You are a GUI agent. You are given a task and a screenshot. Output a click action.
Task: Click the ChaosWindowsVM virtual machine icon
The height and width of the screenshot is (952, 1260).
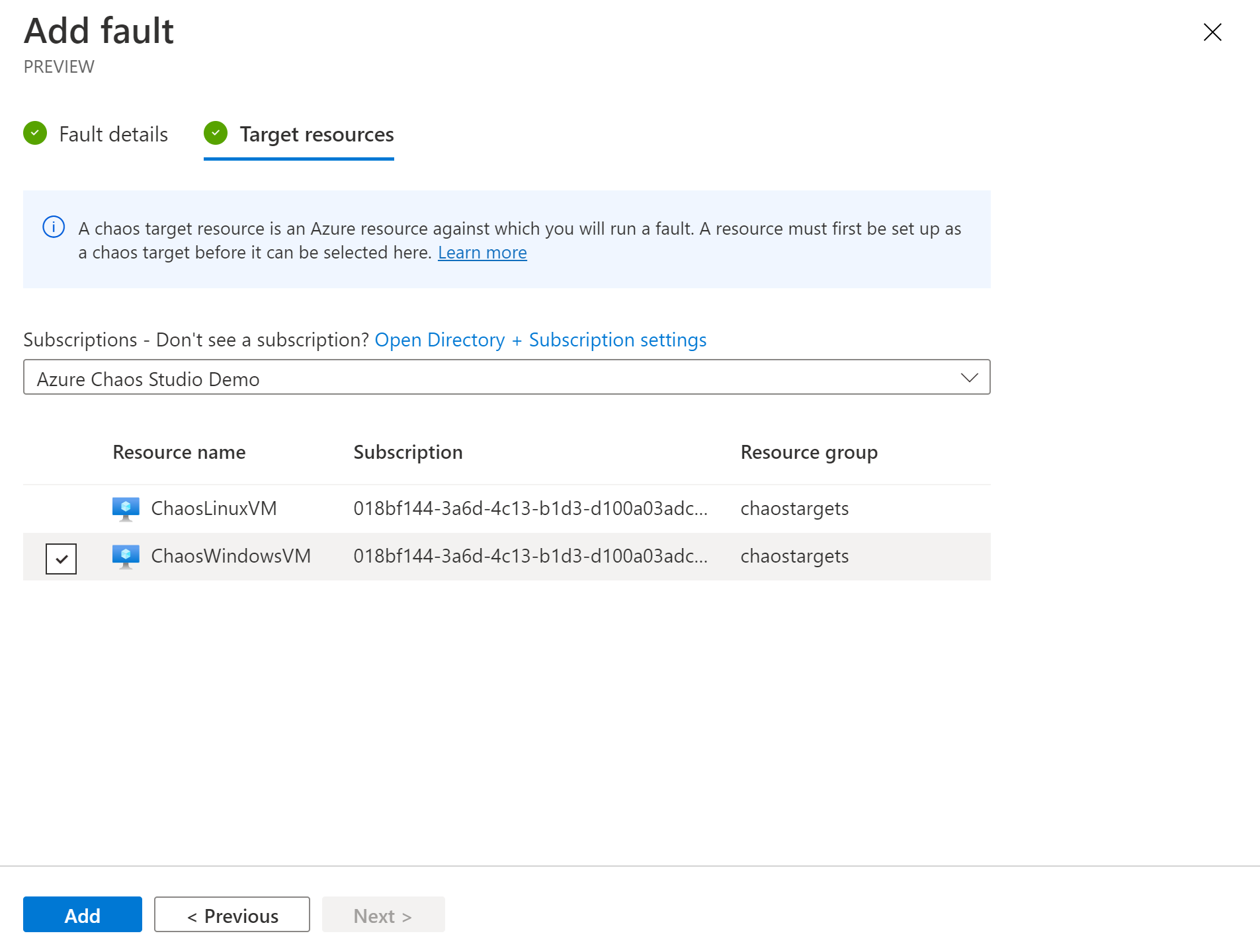click(x=125, y=556)
